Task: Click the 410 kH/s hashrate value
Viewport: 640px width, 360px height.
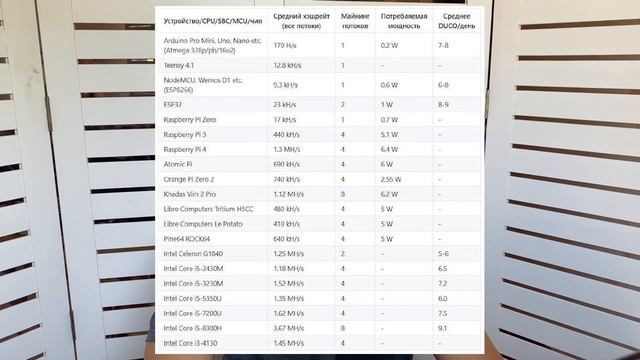Action: 287,224
